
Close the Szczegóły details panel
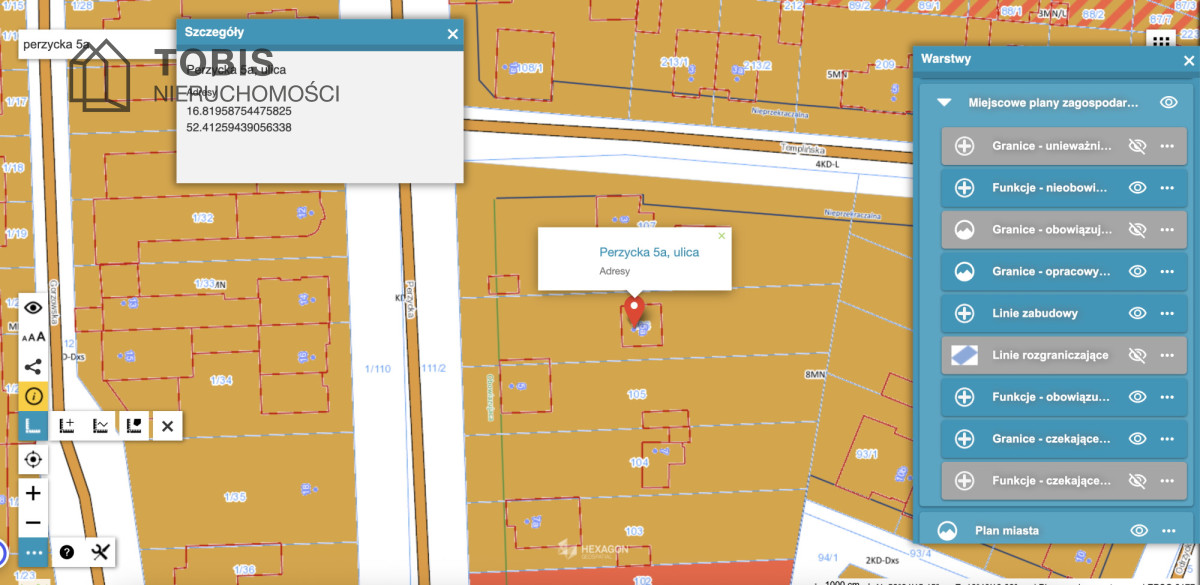tap(453, 34)
